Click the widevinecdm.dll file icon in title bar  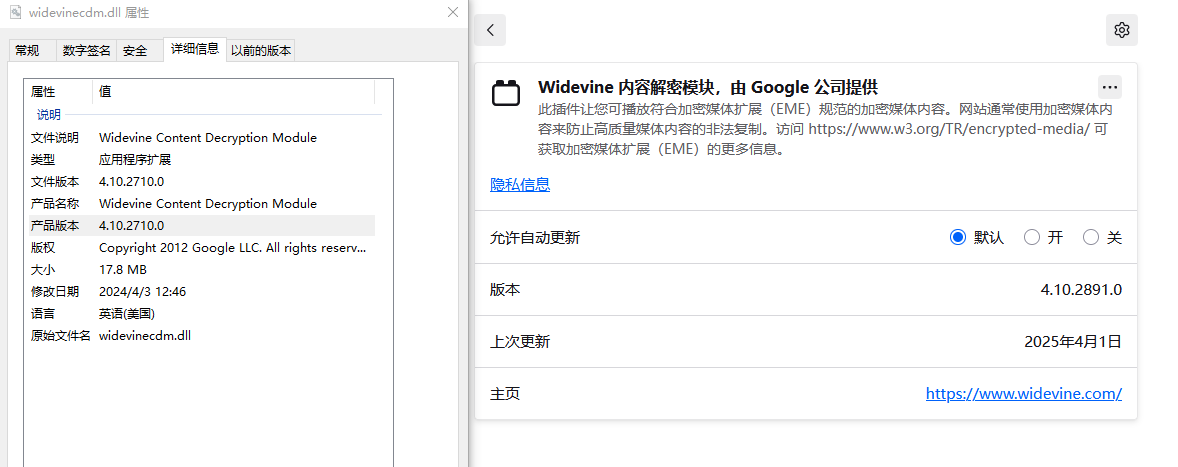coord(15,12)
